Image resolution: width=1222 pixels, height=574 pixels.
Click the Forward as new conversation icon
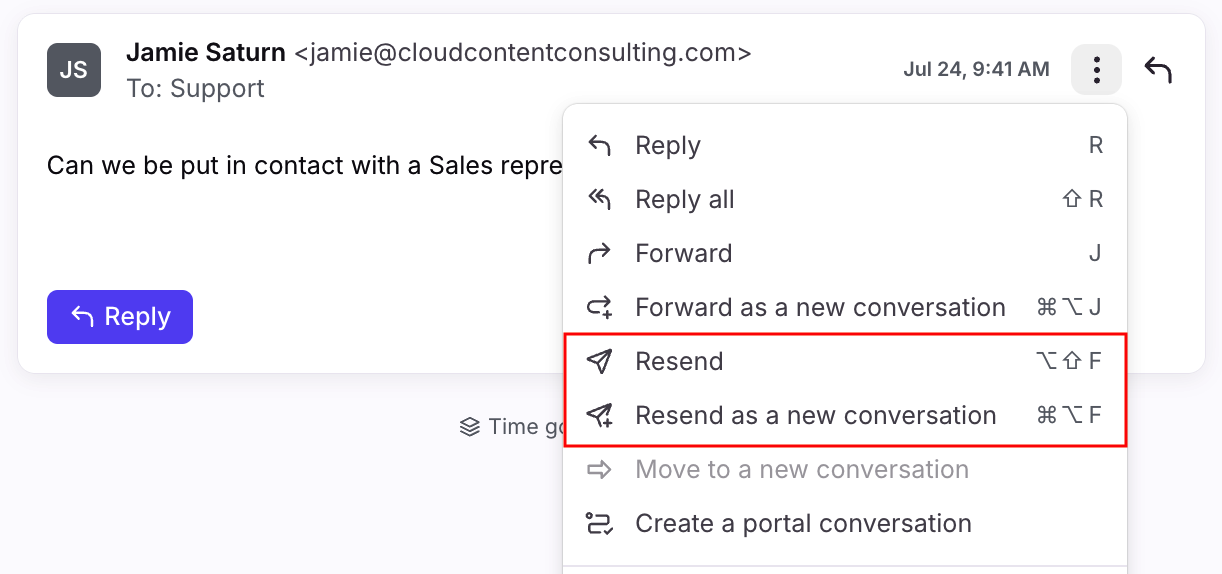[x=600, y=308]
